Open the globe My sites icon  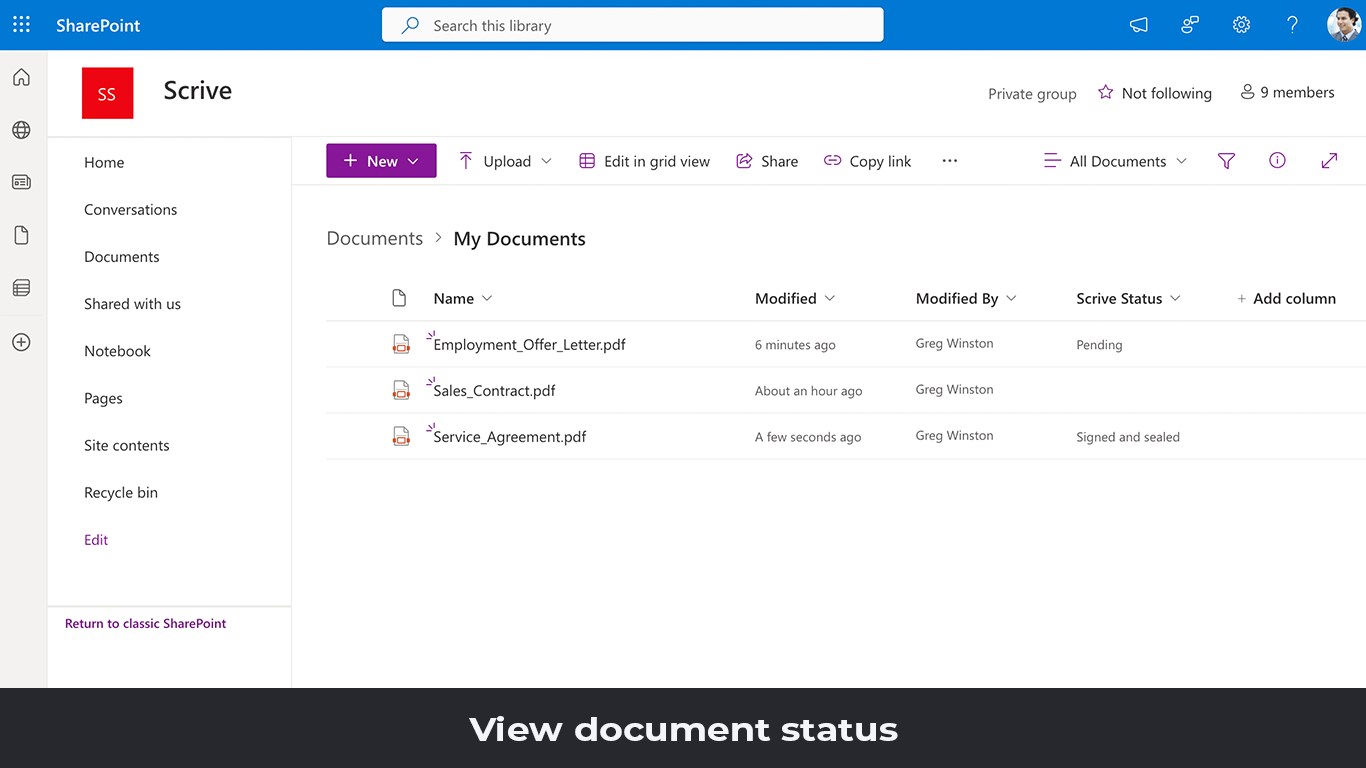point(21,130)
